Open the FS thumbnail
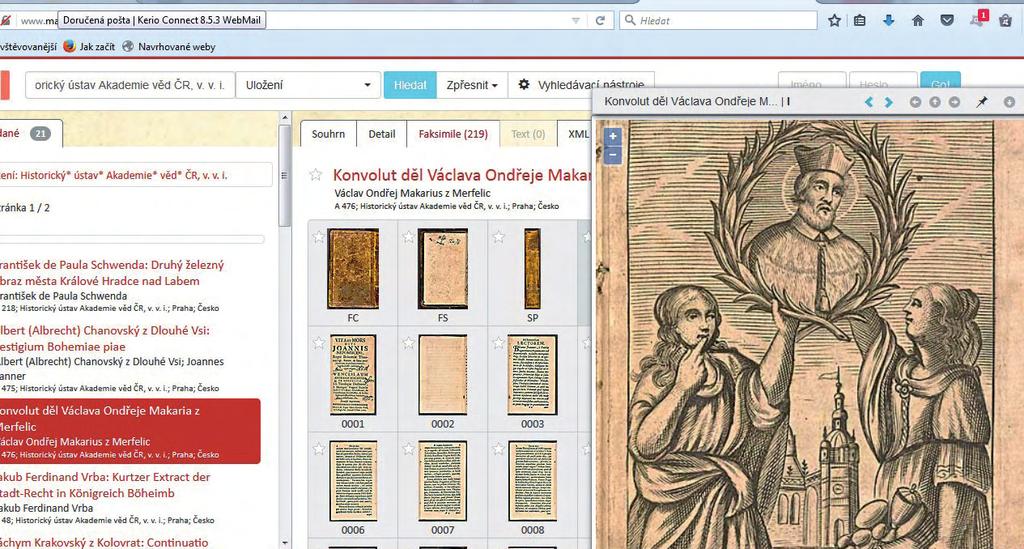 (x=443, y=269)
